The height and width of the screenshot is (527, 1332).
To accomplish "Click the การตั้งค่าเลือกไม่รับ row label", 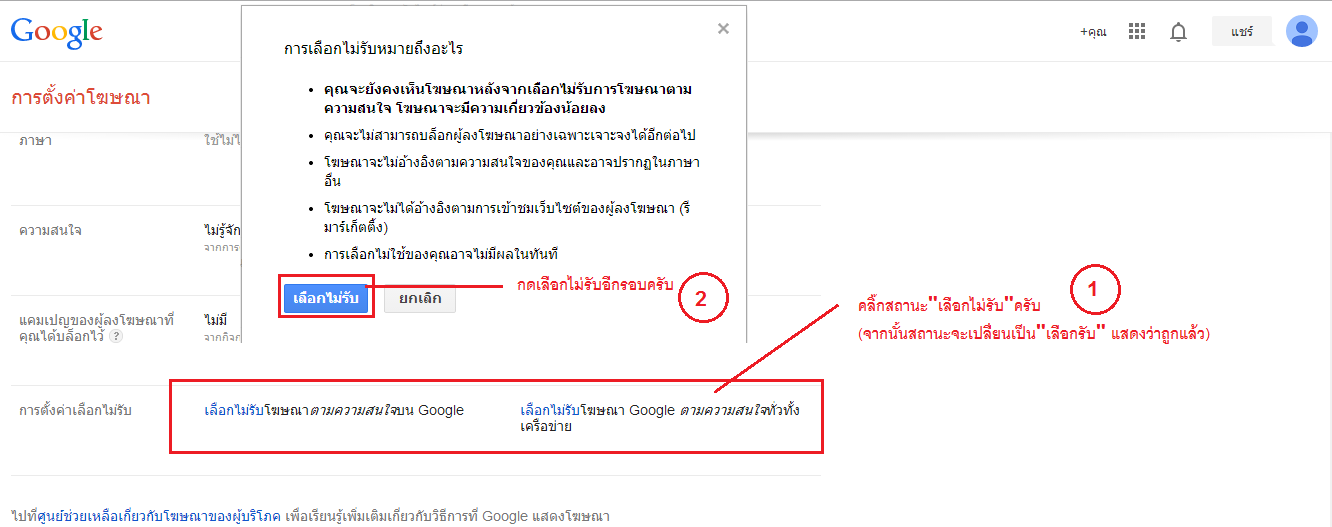I will [x=76, y=410].
